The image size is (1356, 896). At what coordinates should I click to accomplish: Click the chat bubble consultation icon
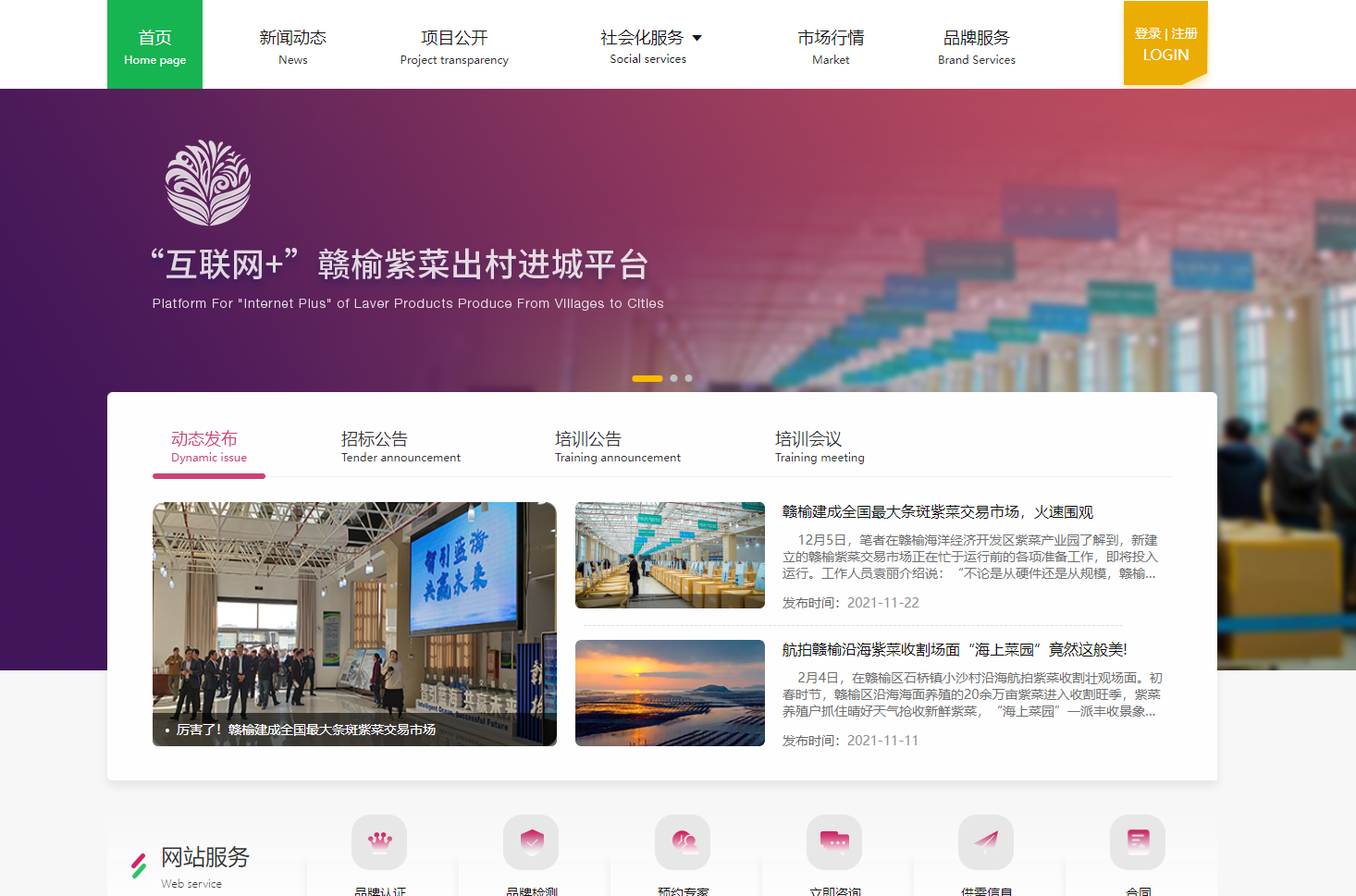pyautogui.click(x=834, y=841)
